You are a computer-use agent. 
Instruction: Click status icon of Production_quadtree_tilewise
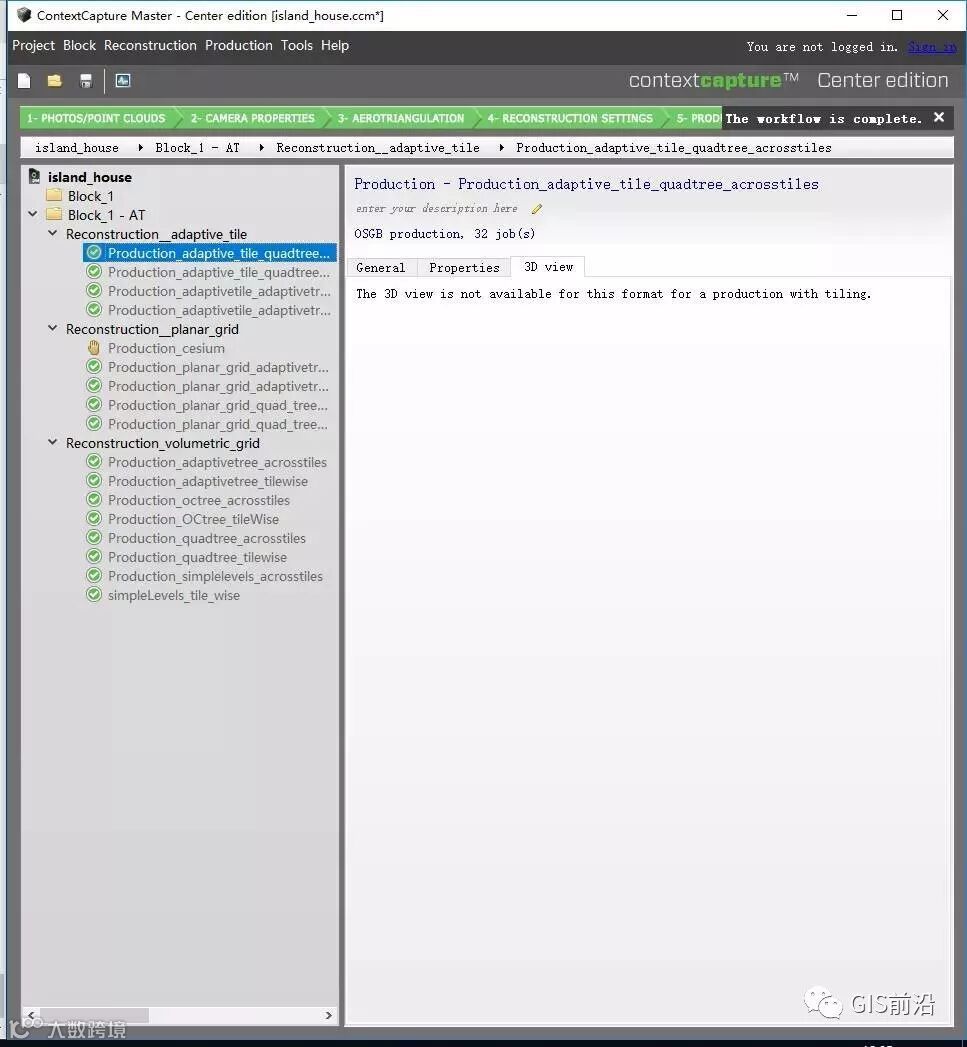click(94, 556)
